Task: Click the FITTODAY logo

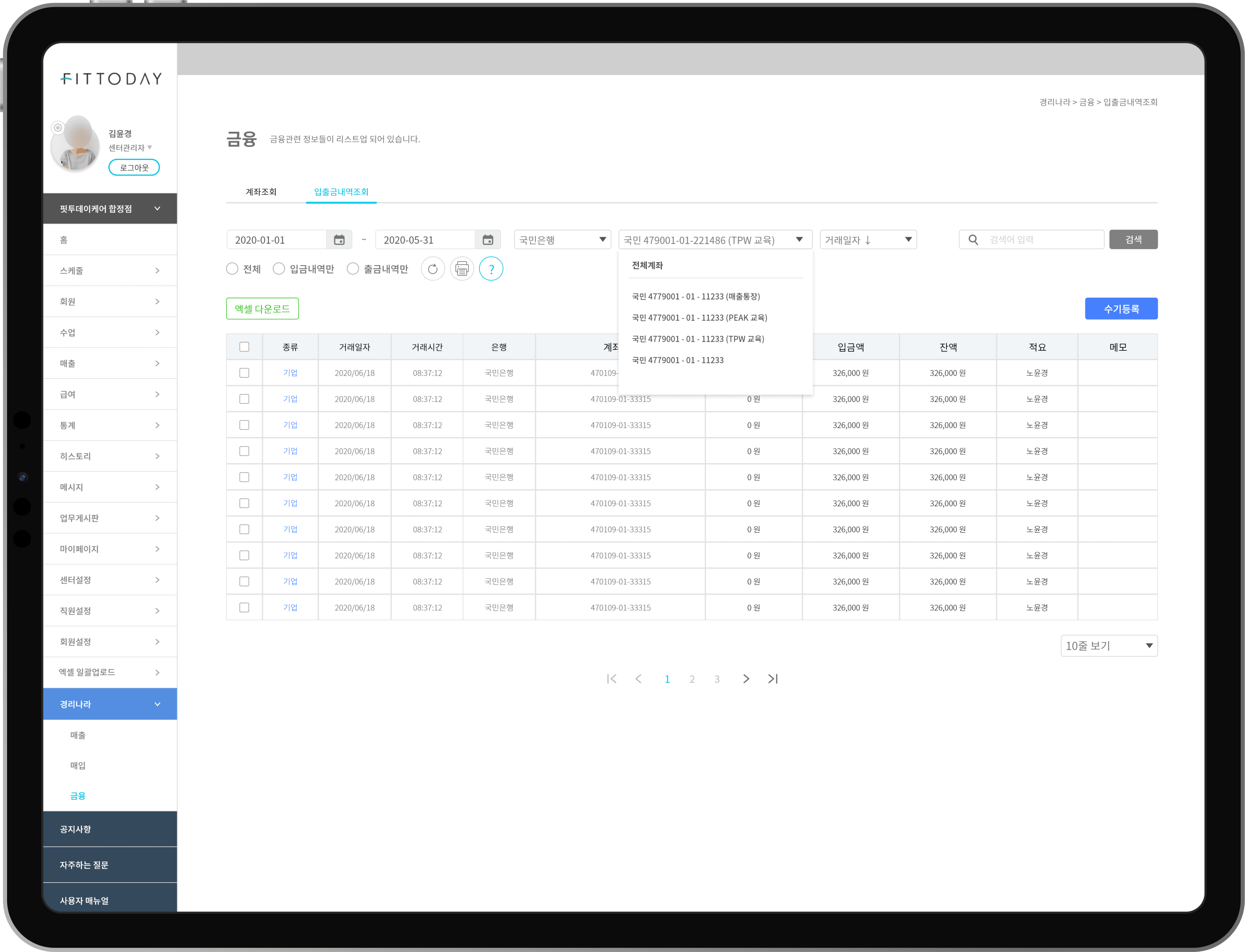Action: pyautogui.click(x=111, y=79)
